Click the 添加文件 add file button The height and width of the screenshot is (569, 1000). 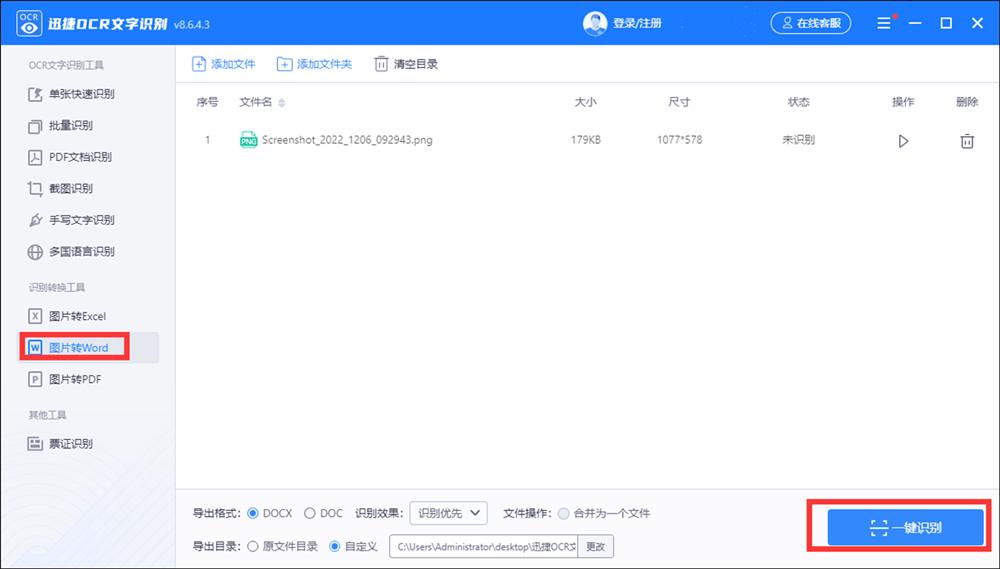tap(223, 64)
